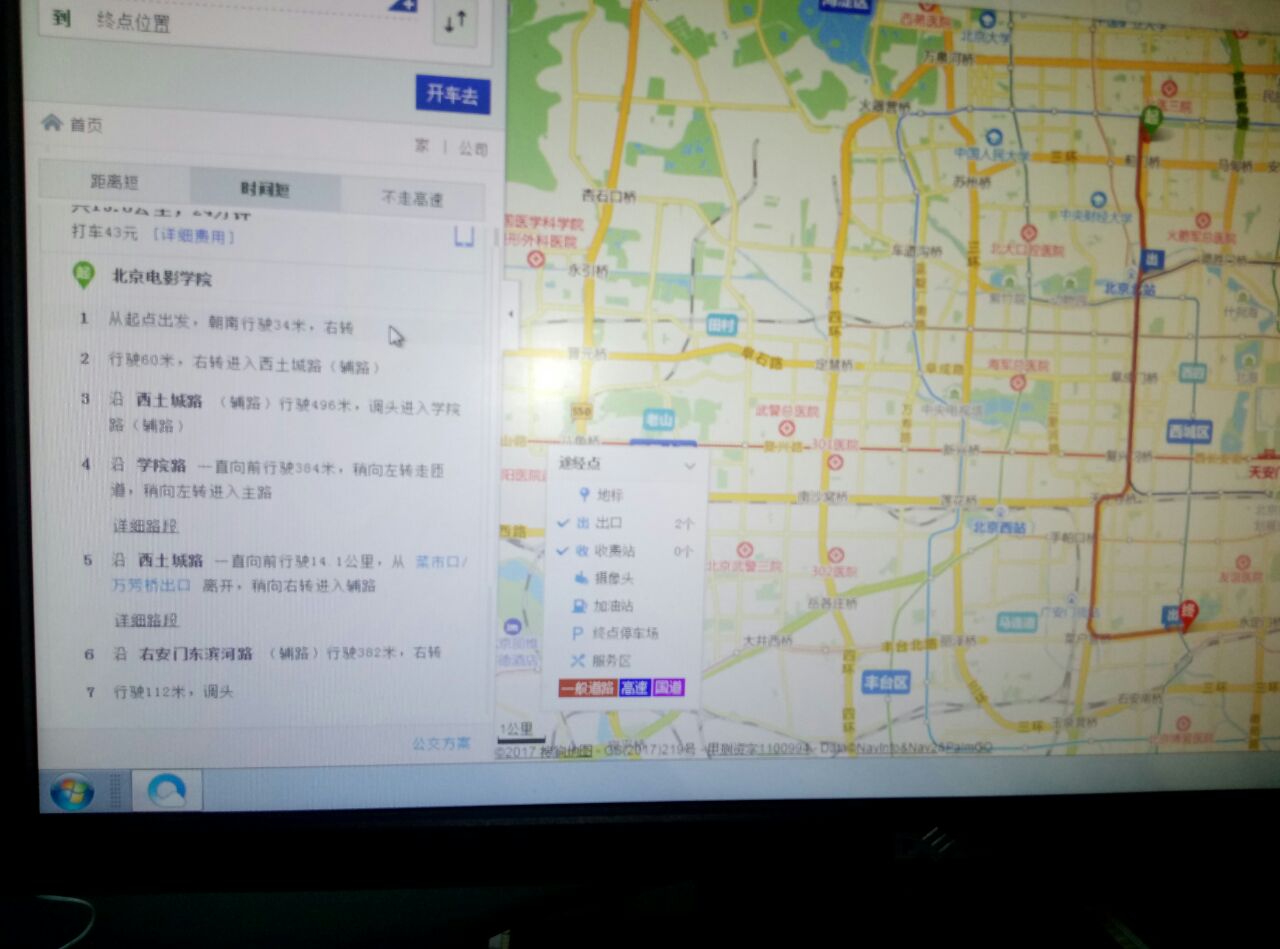Click the 中国人民大学 university icon
This screenshot has height=949, width=1280.
[x=994, y=137]
